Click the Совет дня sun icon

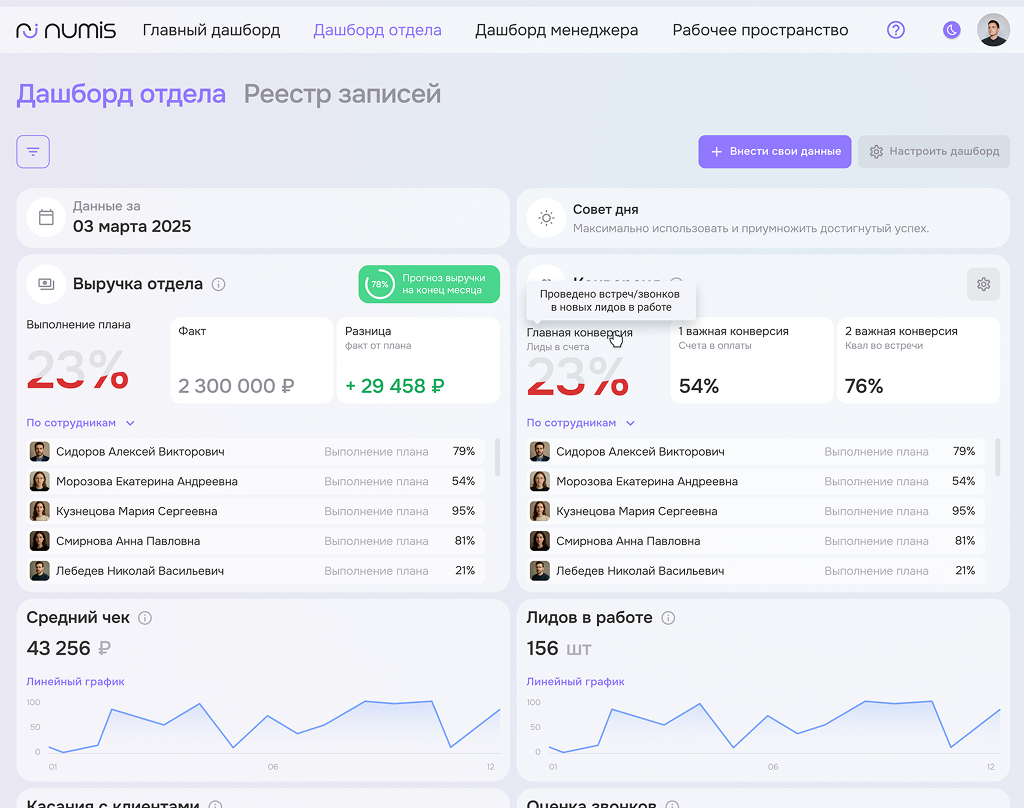click(546, 217)
